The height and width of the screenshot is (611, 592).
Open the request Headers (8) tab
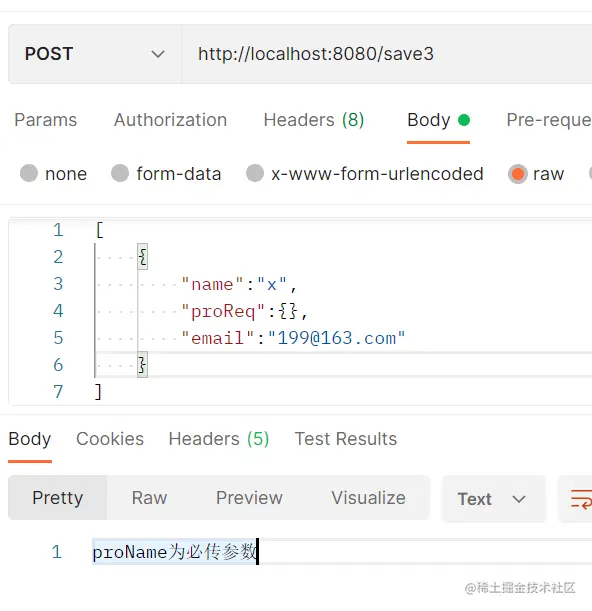coord(314,120)
